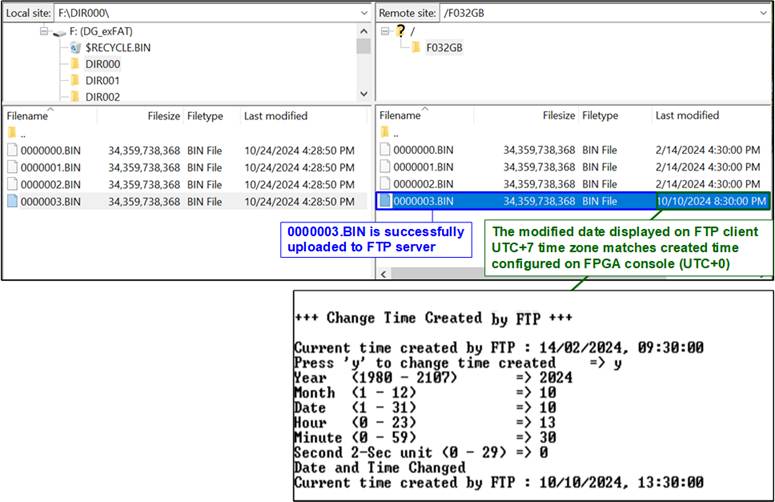The width and height of the screenshot is (775, 502).
Task: Click the DIR002 folder icon
Action: tap(75, 96)
